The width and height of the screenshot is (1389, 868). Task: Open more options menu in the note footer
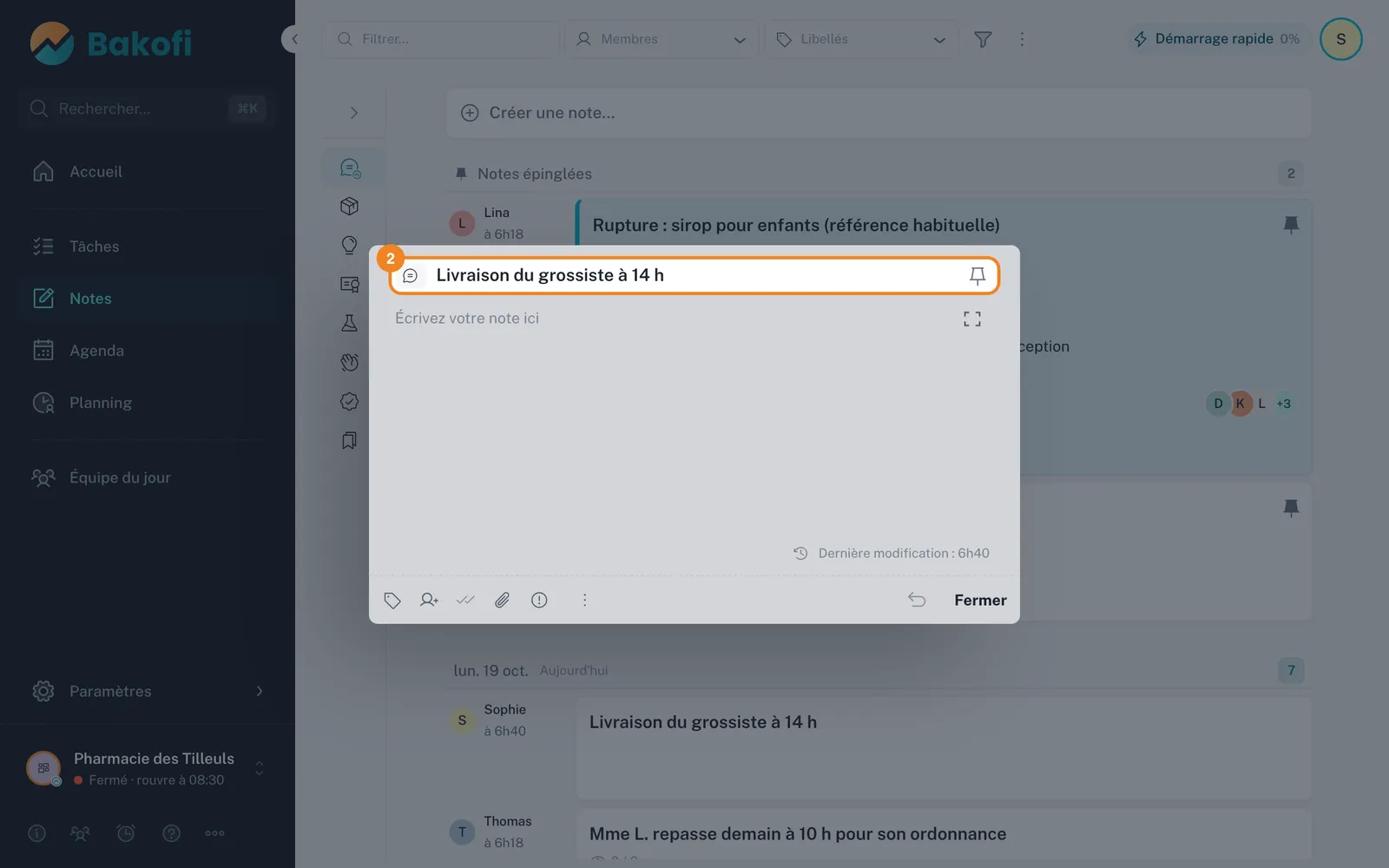584,600
